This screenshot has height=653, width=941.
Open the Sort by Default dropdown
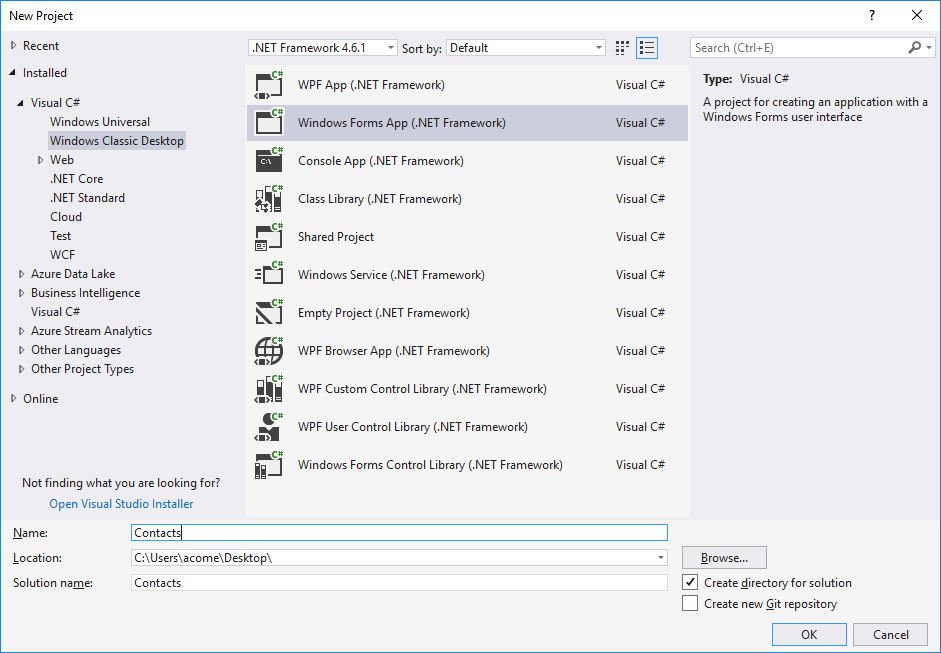click(526, 47)
